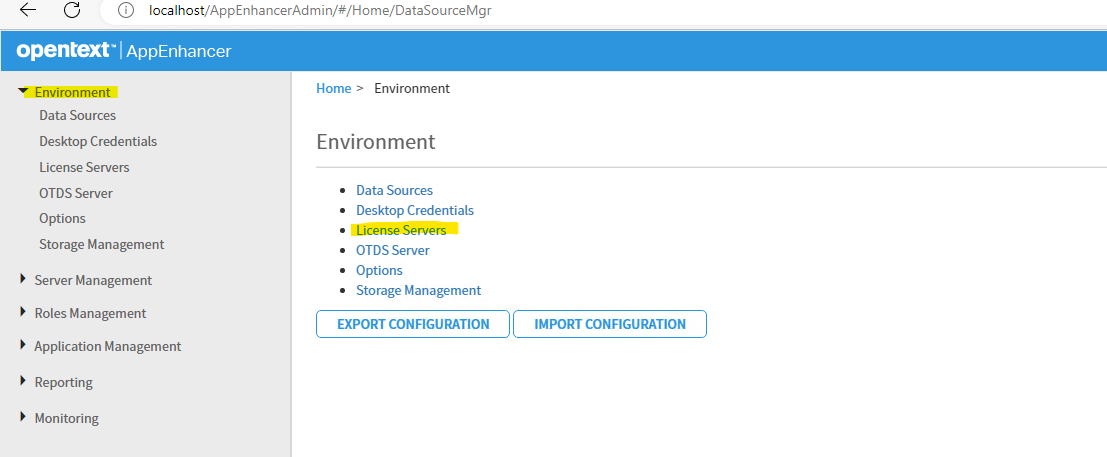Select Desktop Credentials in the sidebar

tap(98, 141)
